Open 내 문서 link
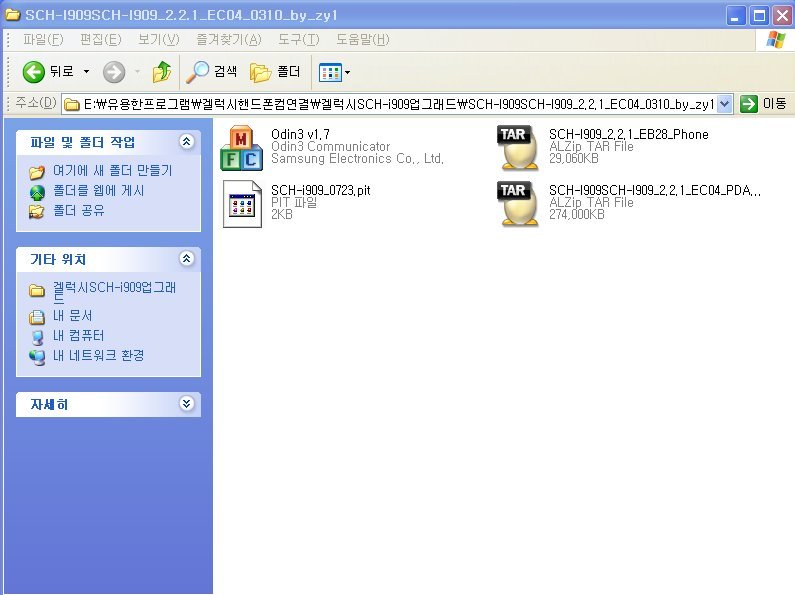Screen dimensions: 795x595 point(73,316)
